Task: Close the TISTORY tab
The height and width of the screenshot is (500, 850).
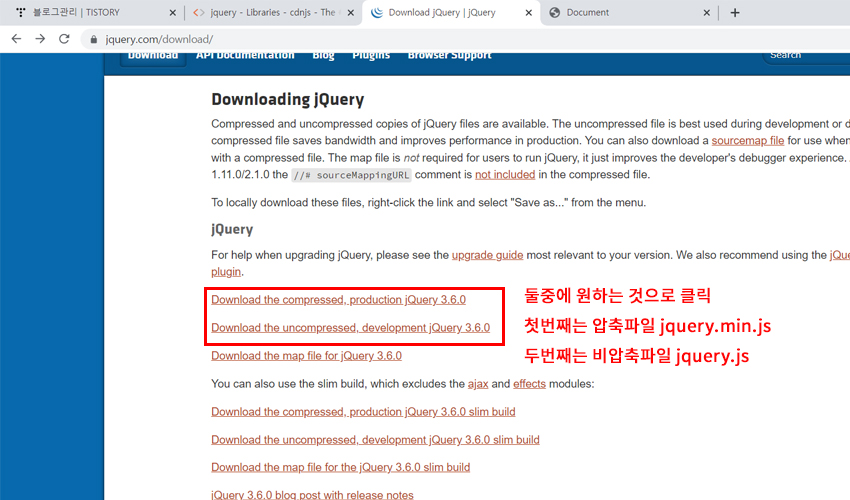Action: click(x=172, y=12)
